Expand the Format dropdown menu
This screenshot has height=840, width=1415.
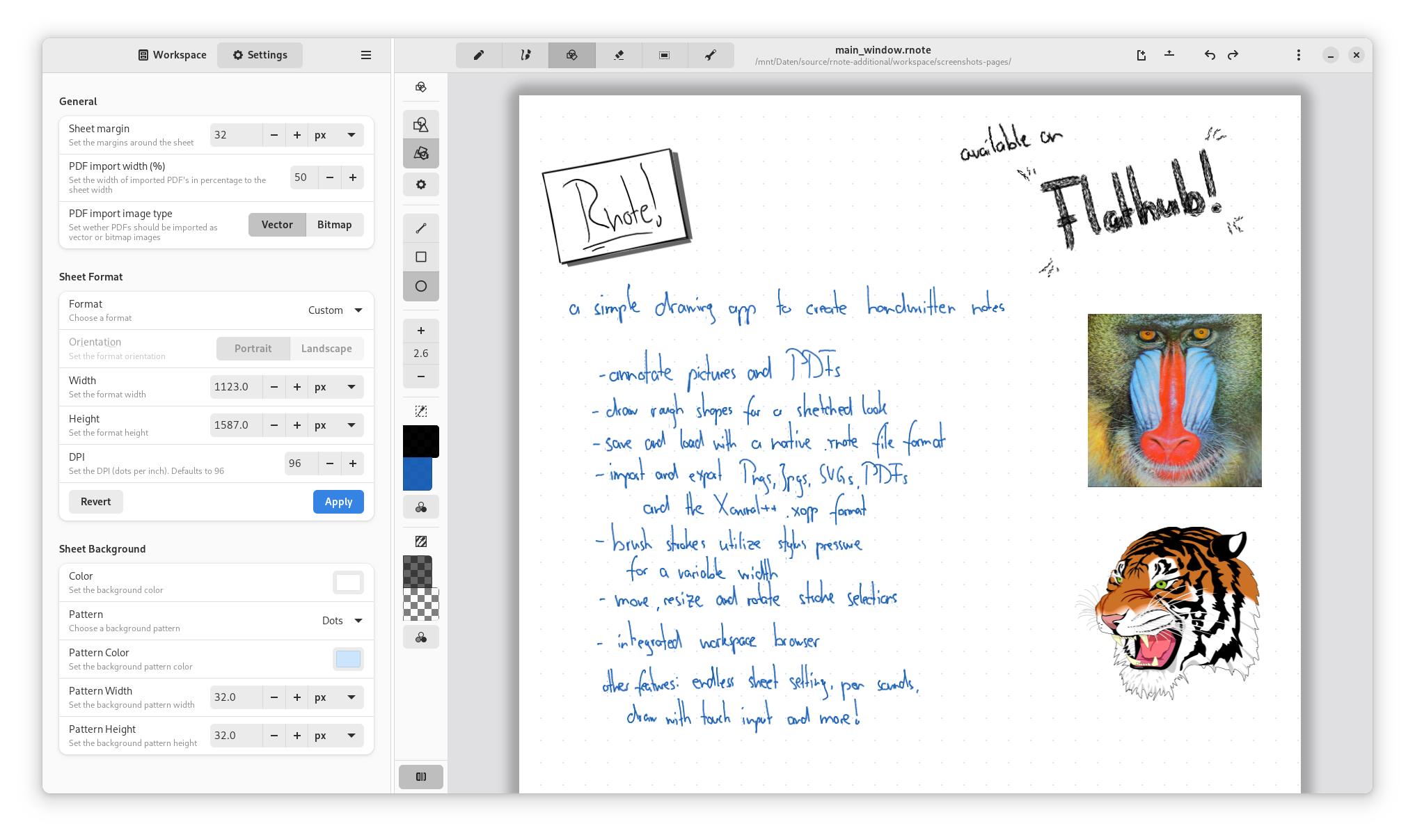357,310
